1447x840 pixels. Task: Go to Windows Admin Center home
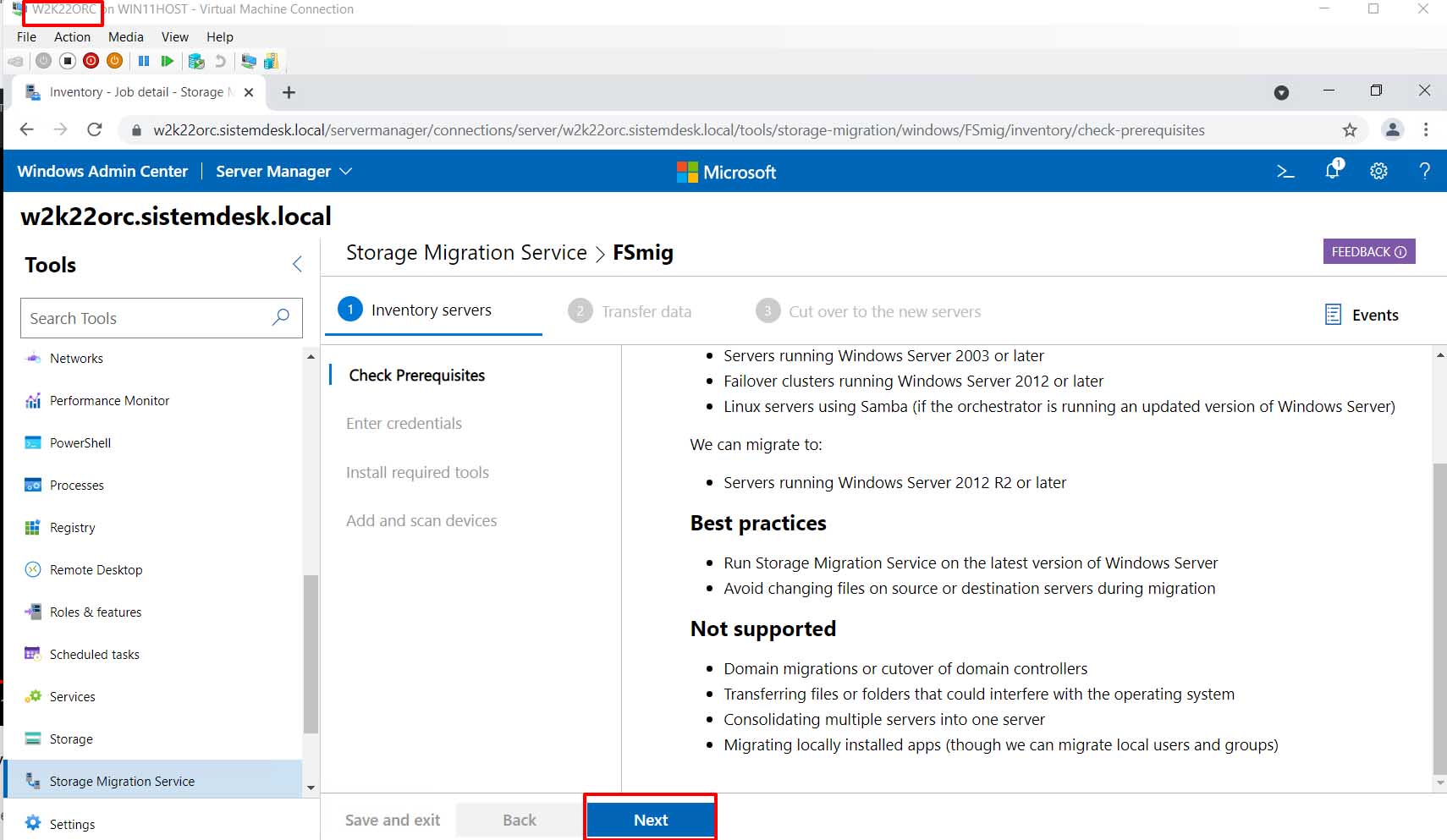102,171
